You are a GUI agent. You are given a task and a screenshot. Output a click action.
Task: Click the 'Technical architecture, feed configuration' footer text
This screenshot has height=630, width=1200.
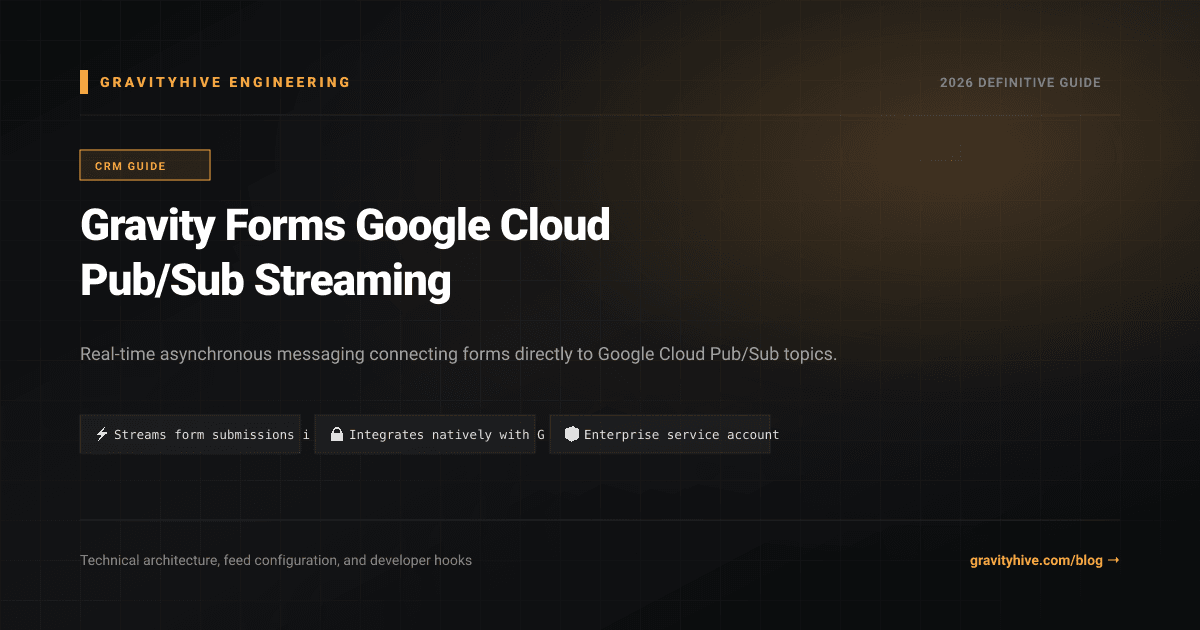pos(276,561)
